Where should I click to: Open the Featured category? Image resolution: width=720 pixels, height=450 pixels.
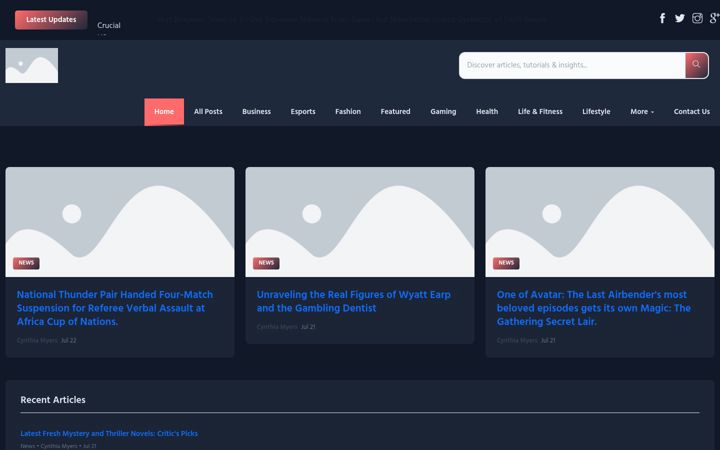point(395,112)
